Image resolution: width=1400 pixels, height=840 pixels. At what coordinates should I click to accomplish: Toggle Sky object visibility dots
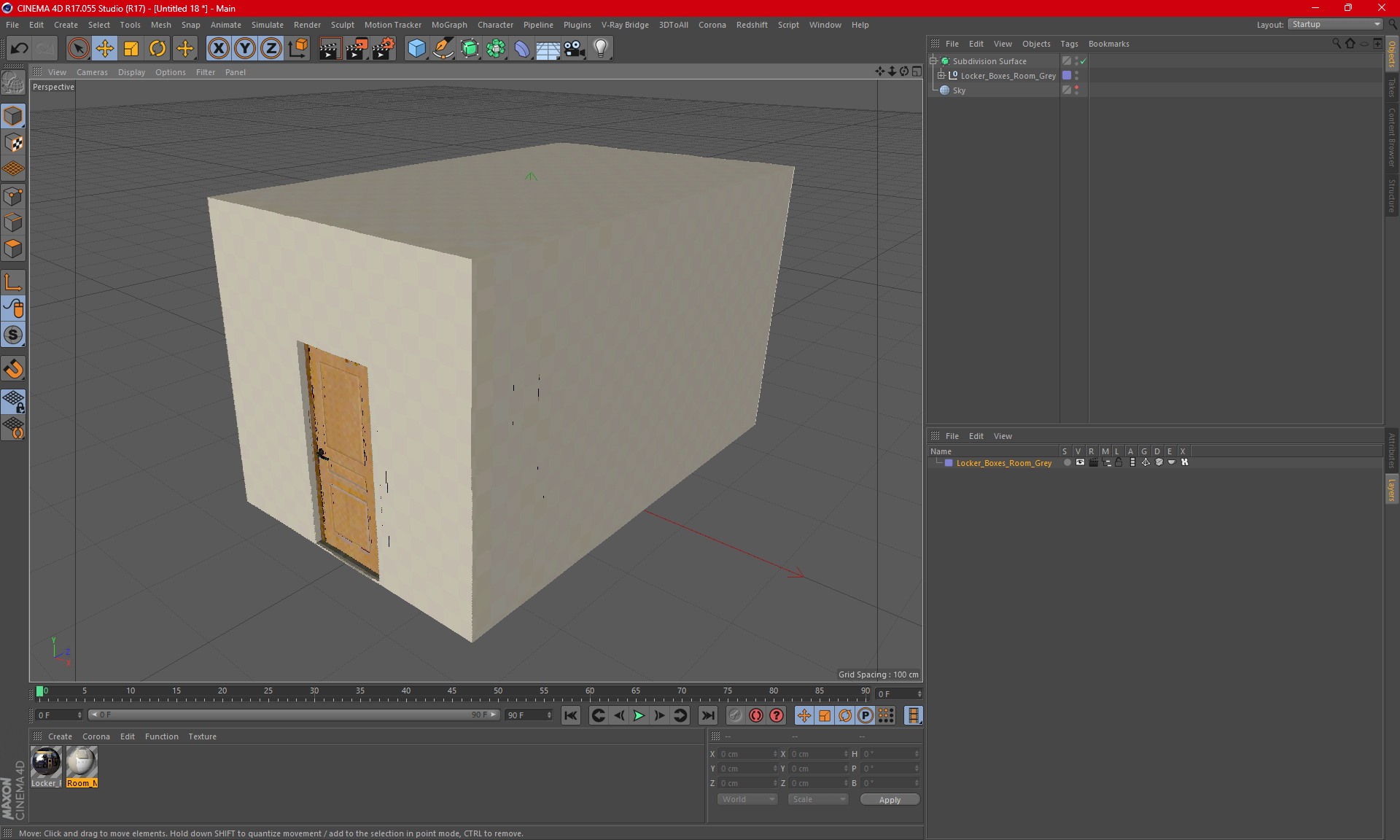click(x=1077, y=90)
